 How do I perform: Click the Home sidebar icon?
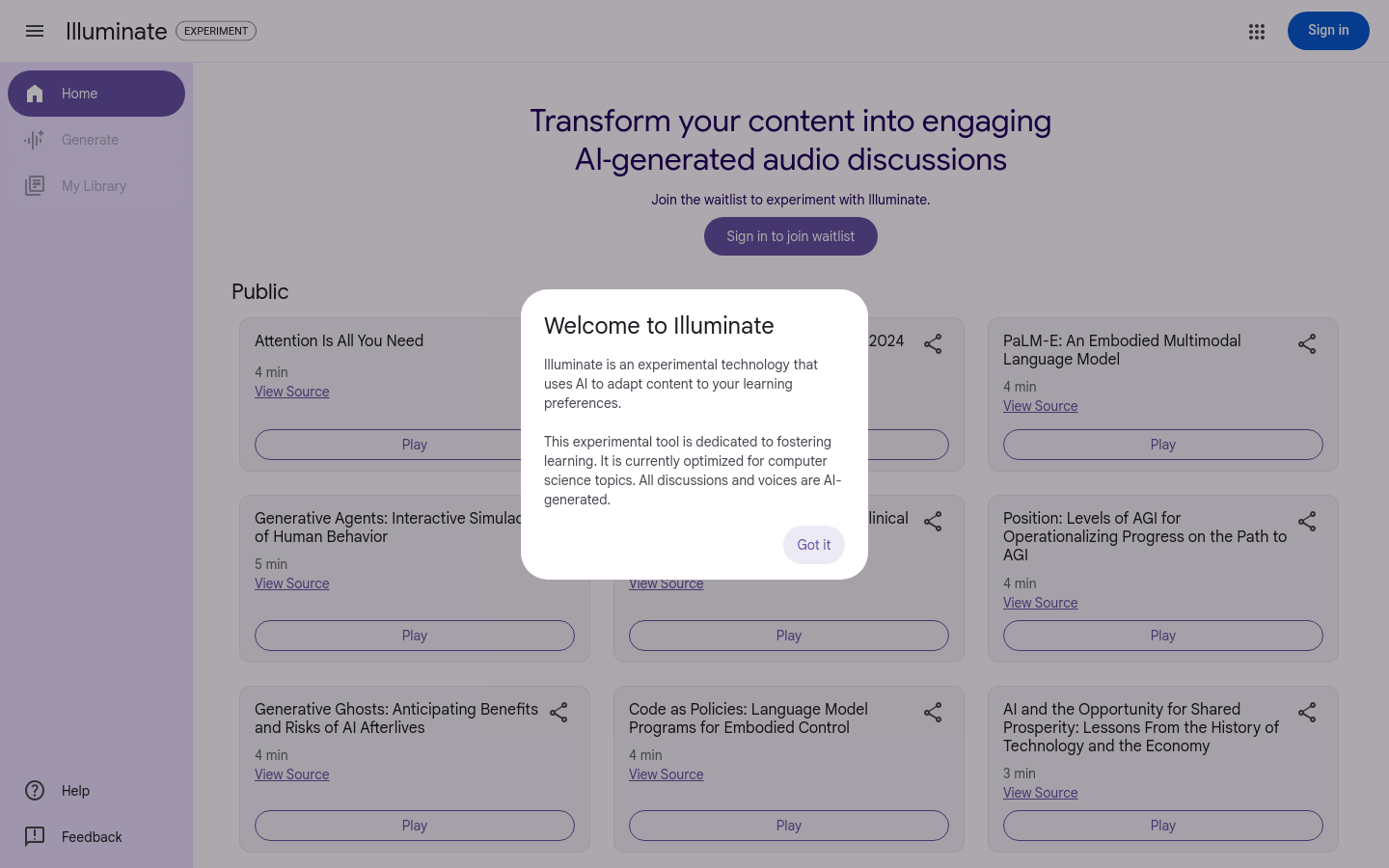(35, 94)
